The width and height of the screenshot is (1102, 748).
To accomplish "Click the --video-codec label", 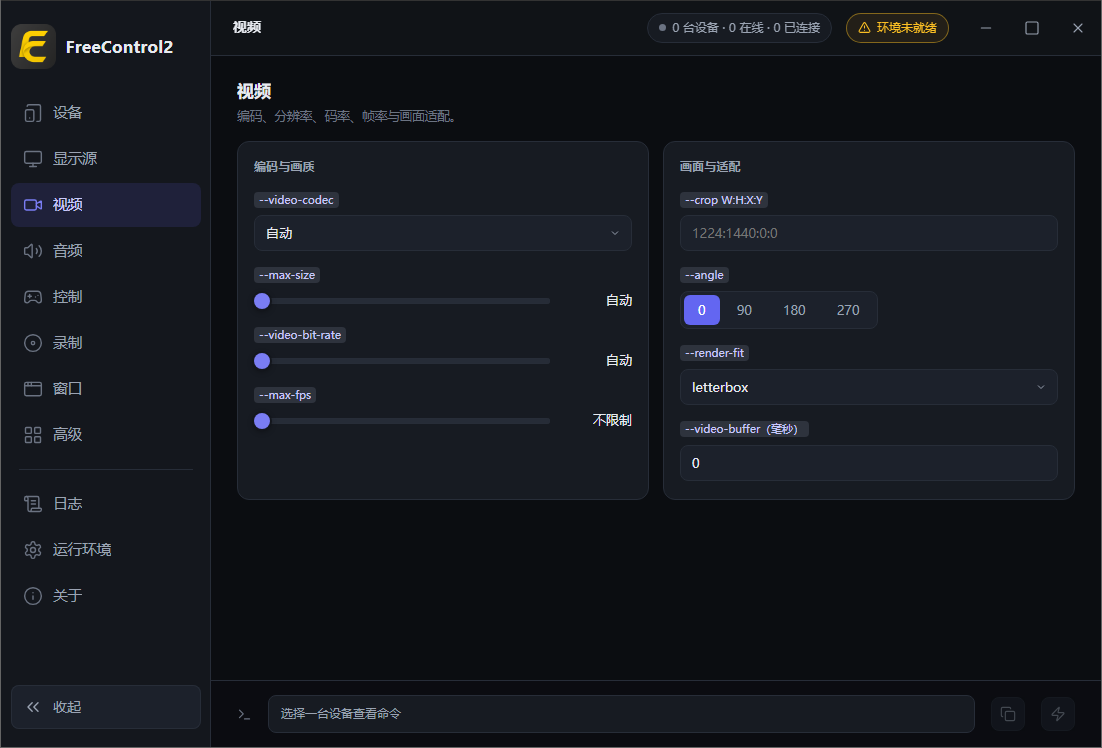I will point(297,200).
